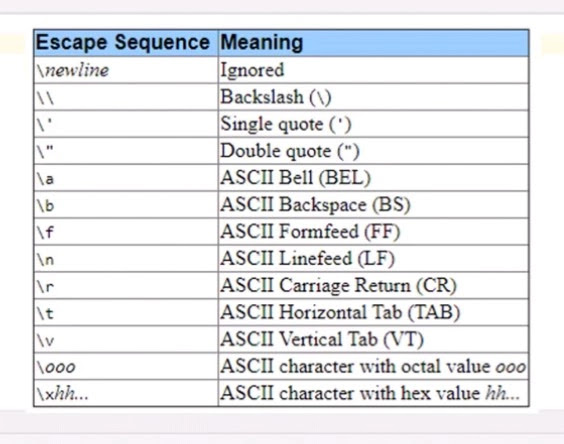564x444 pixels.
Task: Click the octal value description cell
Action: pos(373,367)
